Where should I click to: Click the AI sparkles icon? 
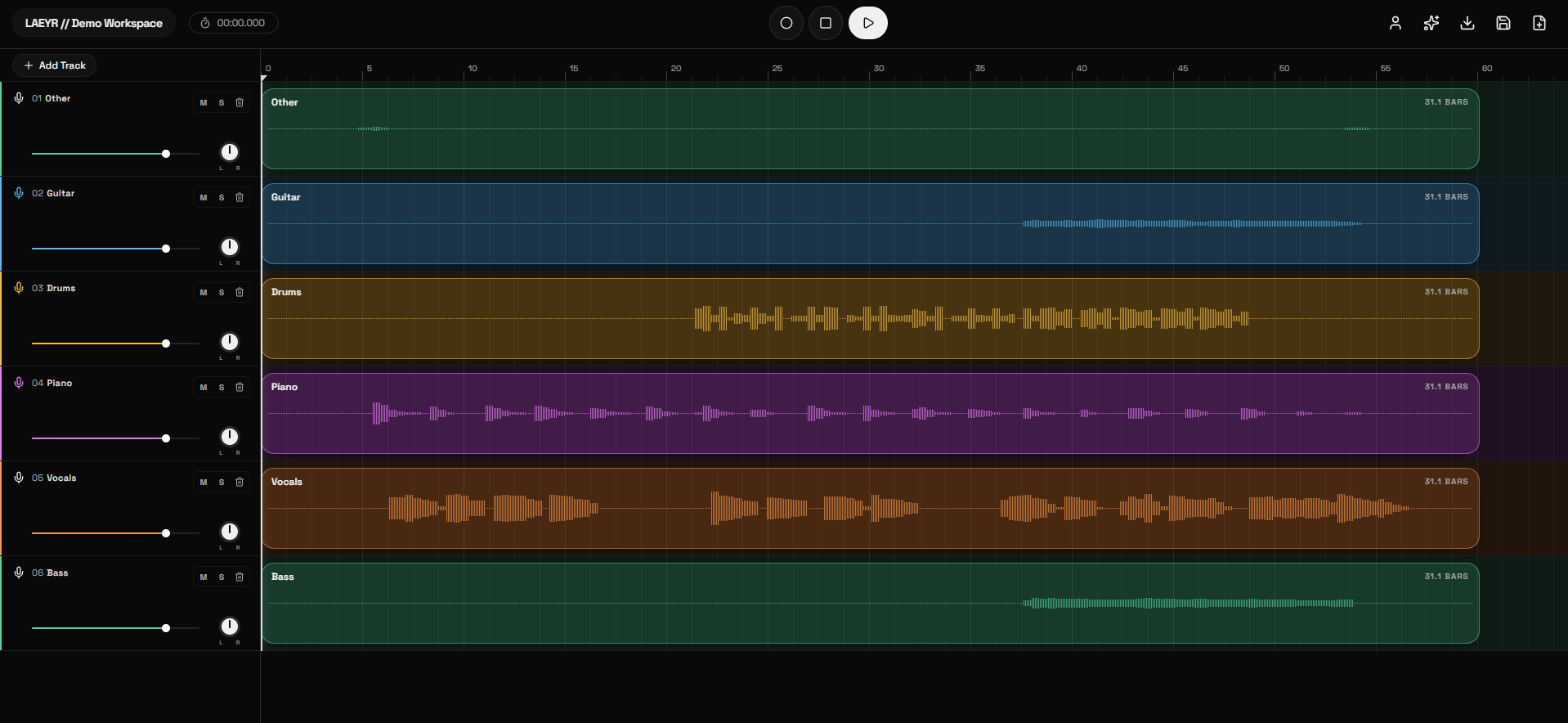[x=1431, y=23]
